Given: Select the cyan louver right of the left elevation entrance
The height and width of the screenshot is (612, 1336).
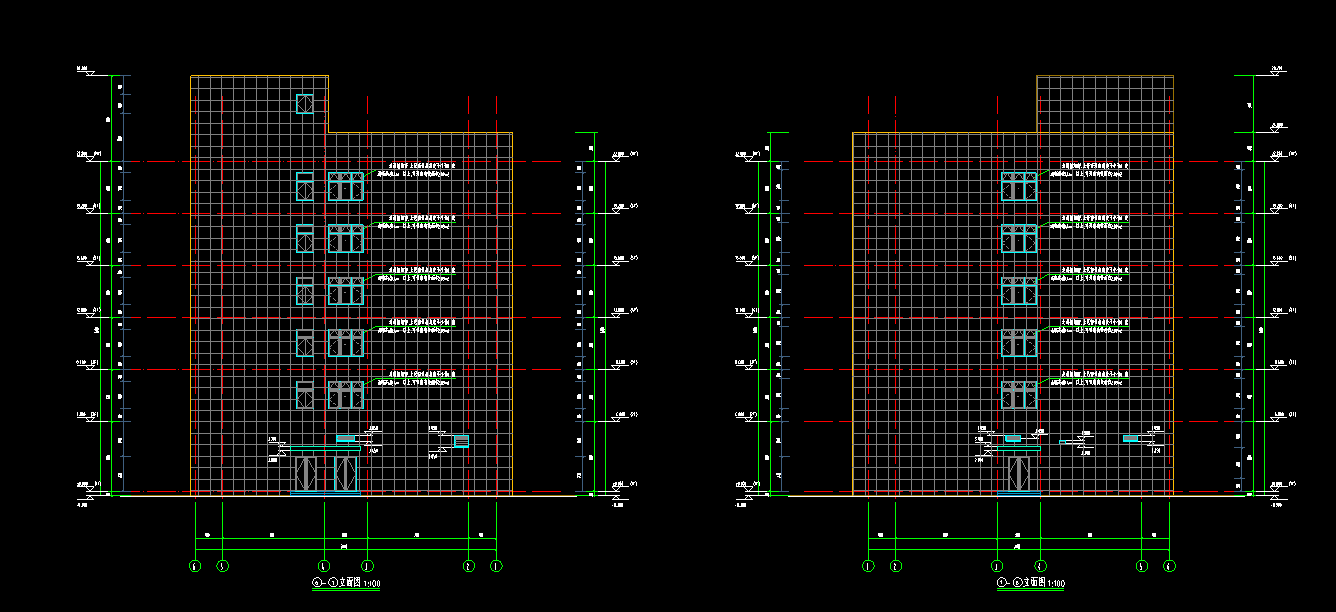Looking at the screenshot, I should coord(461,440).
